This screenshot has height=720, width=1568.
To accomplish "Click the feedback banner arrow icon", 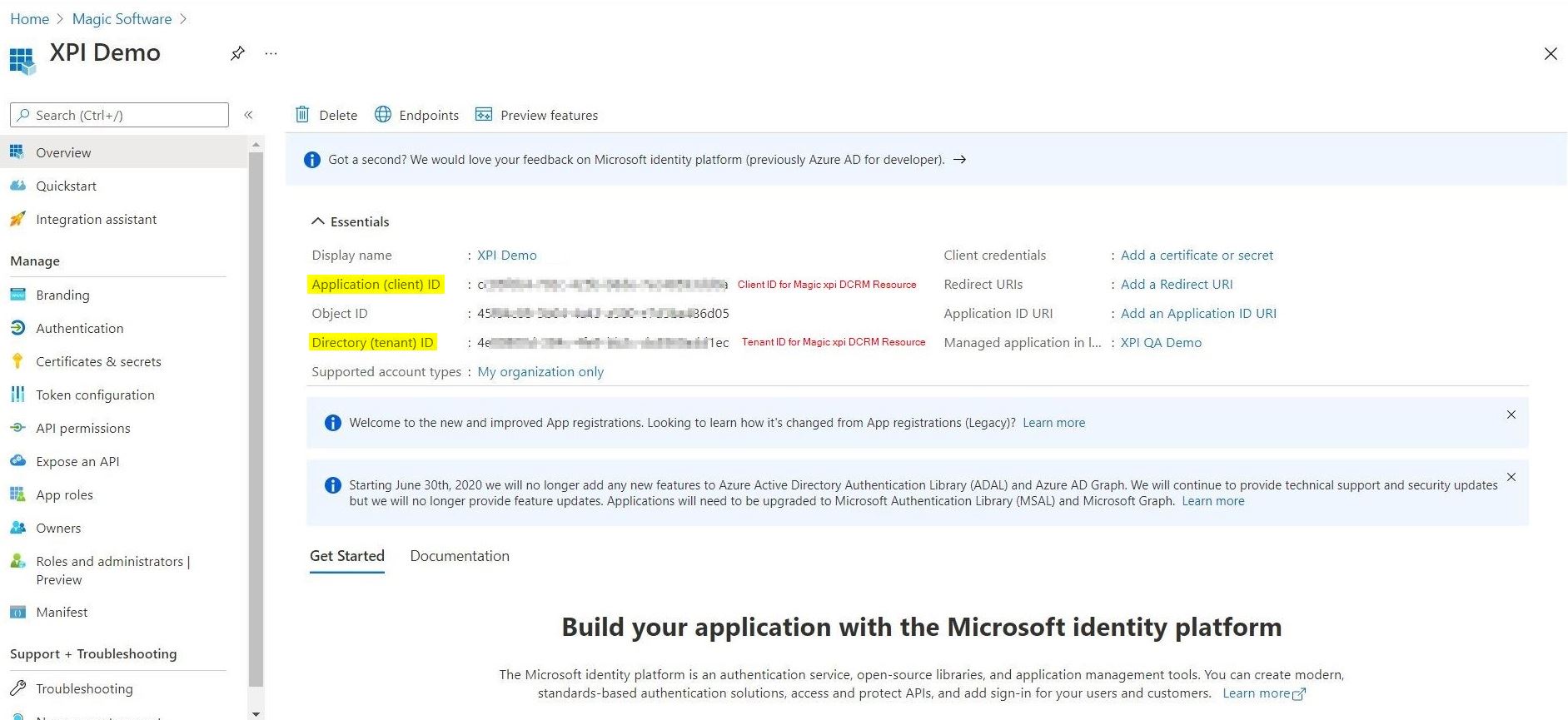I will click(x=959, y=160).
